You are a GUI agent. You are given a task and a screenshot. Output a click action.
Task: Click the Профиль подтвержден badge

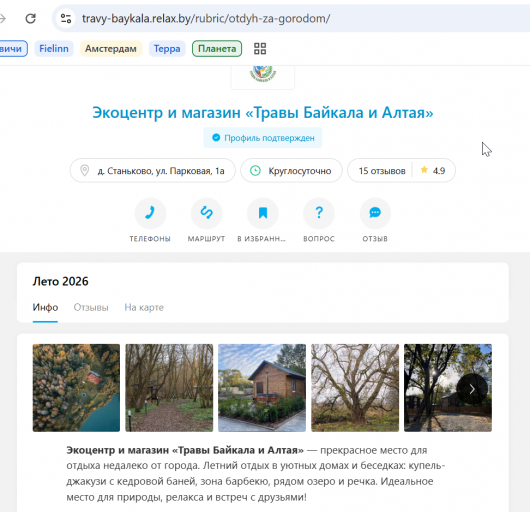(263, 138)
